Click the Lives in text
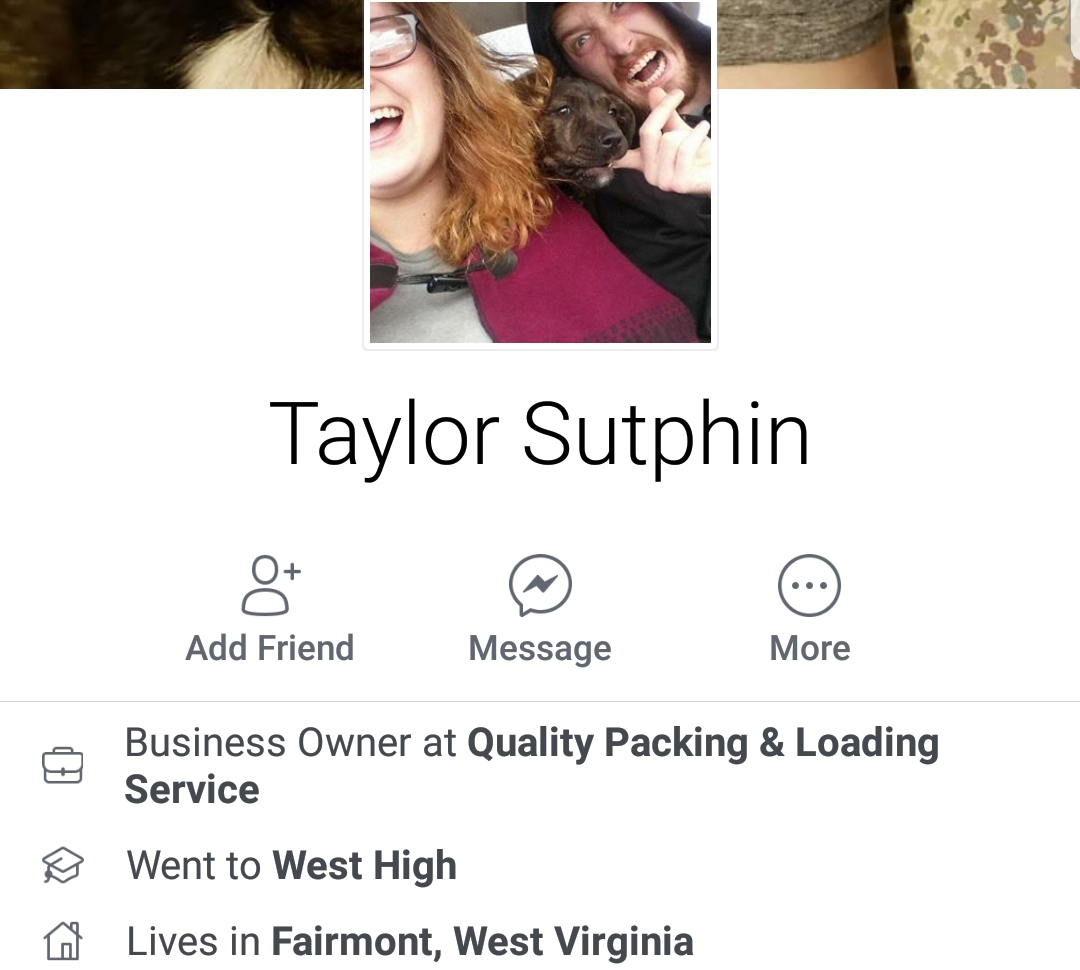Viewport: 1080px width, 970px height. tap(194, 942)
